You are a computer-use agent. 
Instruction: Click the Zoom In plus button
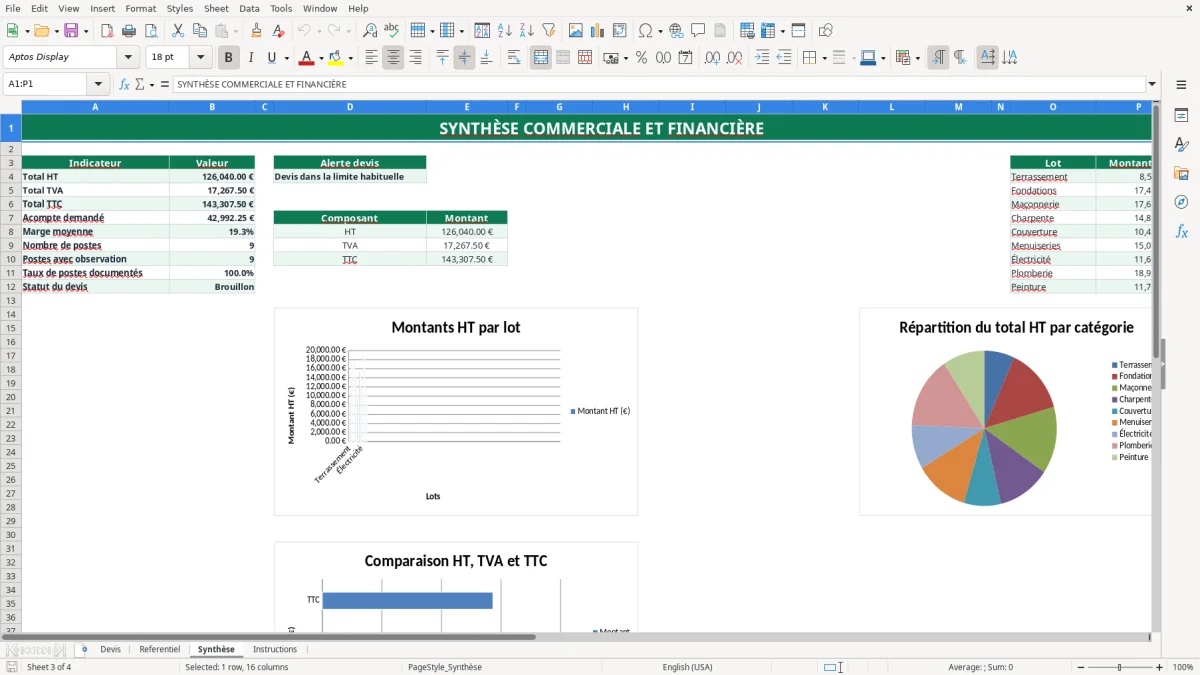pos(1160,667)
